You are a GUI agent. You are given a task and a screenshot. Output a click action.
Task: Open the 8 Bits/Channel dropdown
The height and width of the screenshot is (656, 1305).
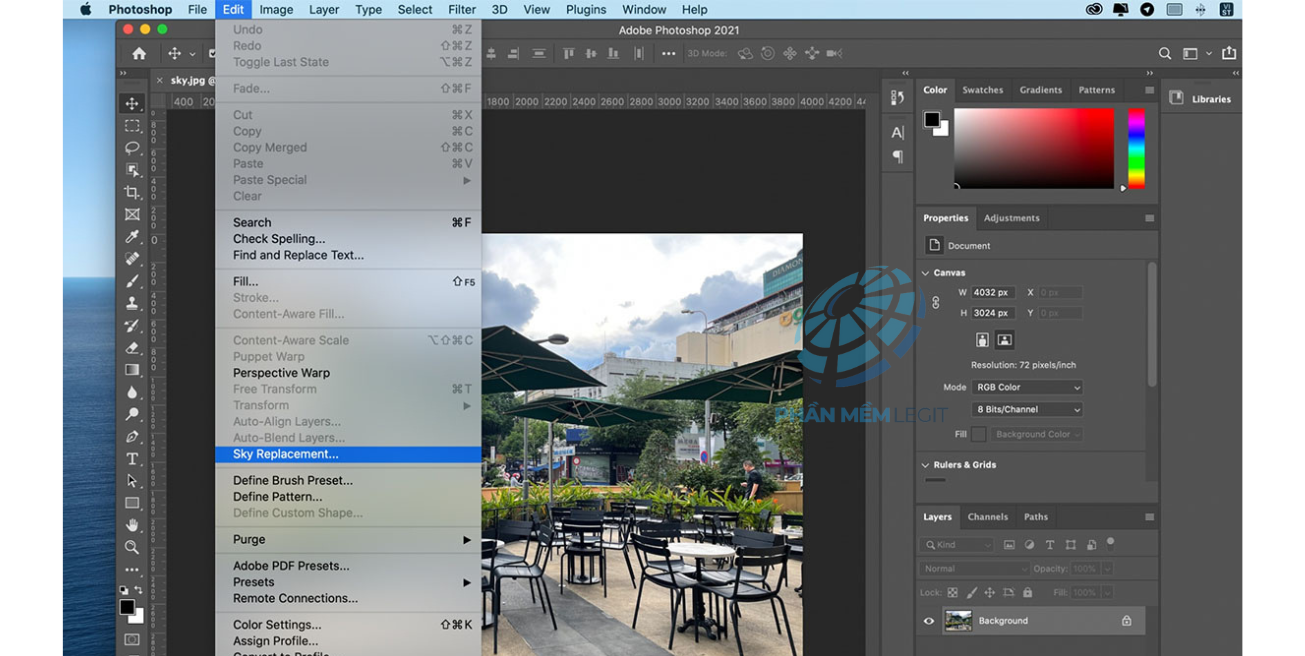click(1027, 409)
